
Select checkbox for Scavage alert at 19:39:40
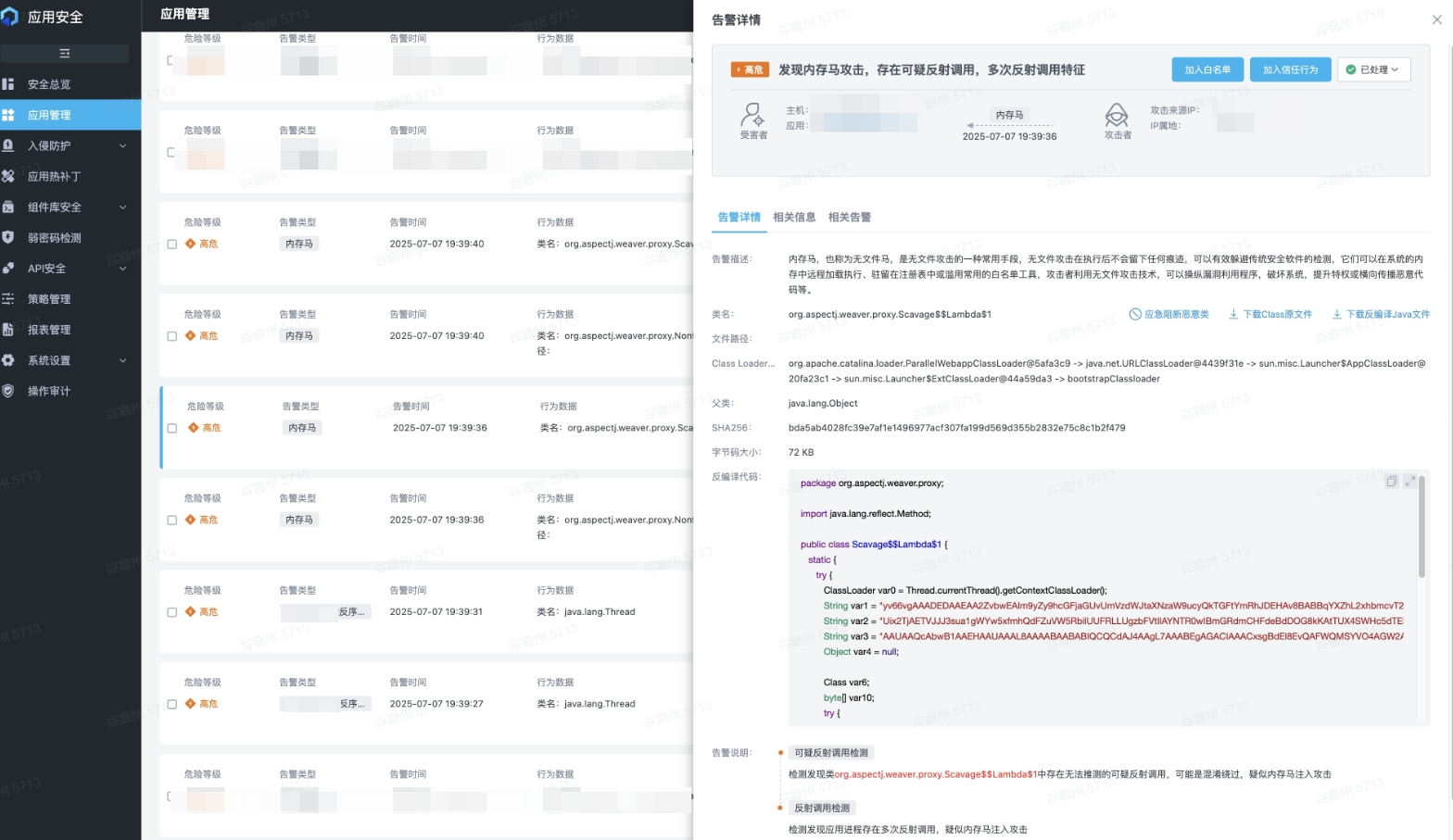[x=171, y=244]
